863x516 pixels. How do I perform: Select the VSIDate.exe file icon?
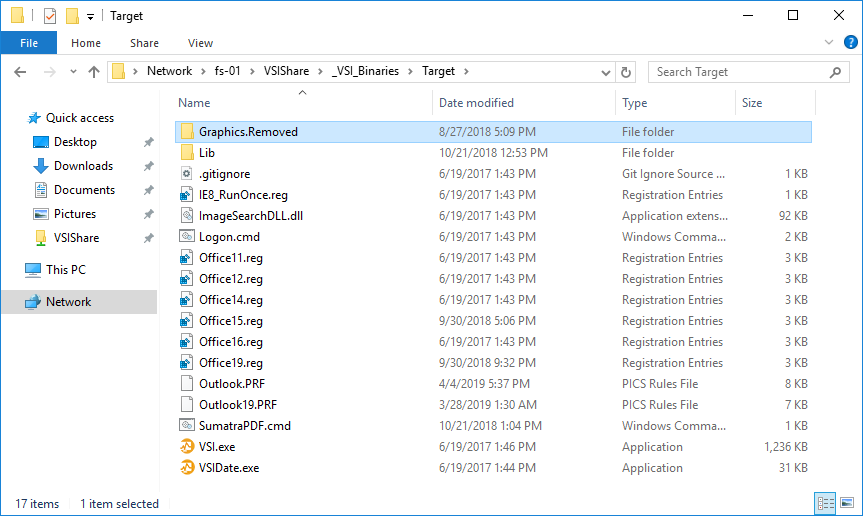coord(187,468)
